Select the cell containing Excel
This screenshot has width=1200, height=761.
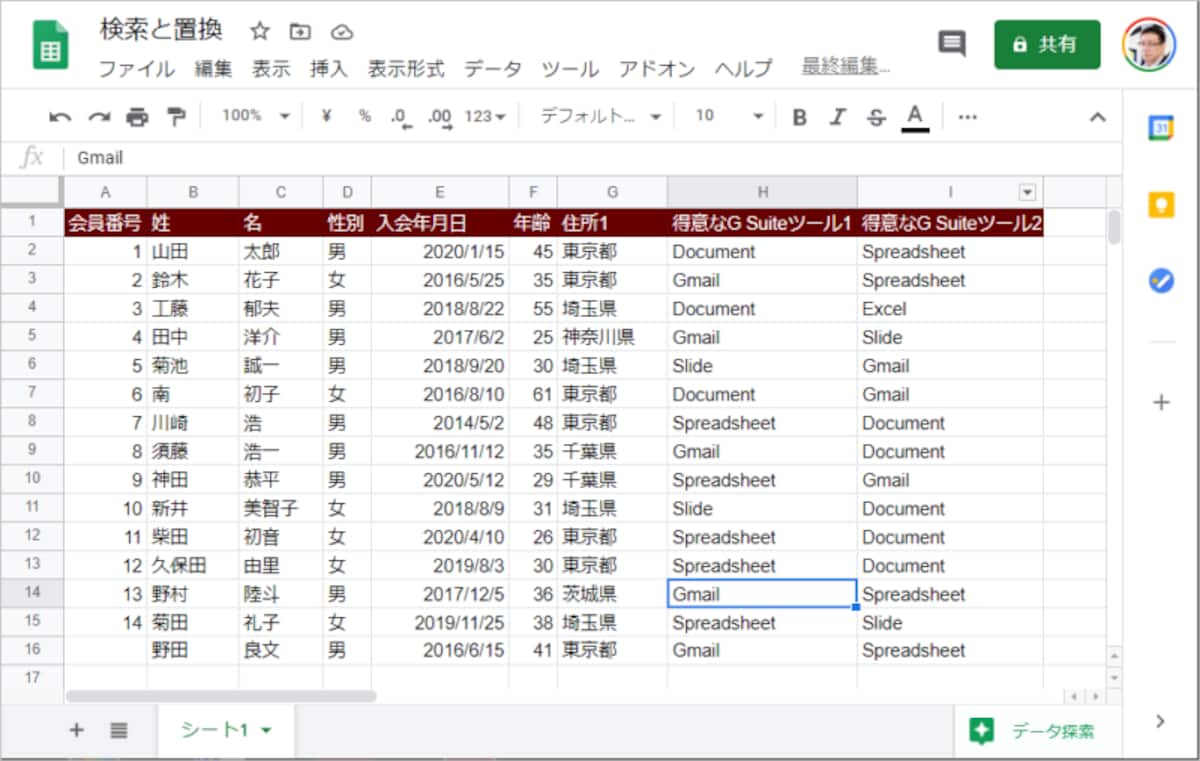click(x=949, y=309)
